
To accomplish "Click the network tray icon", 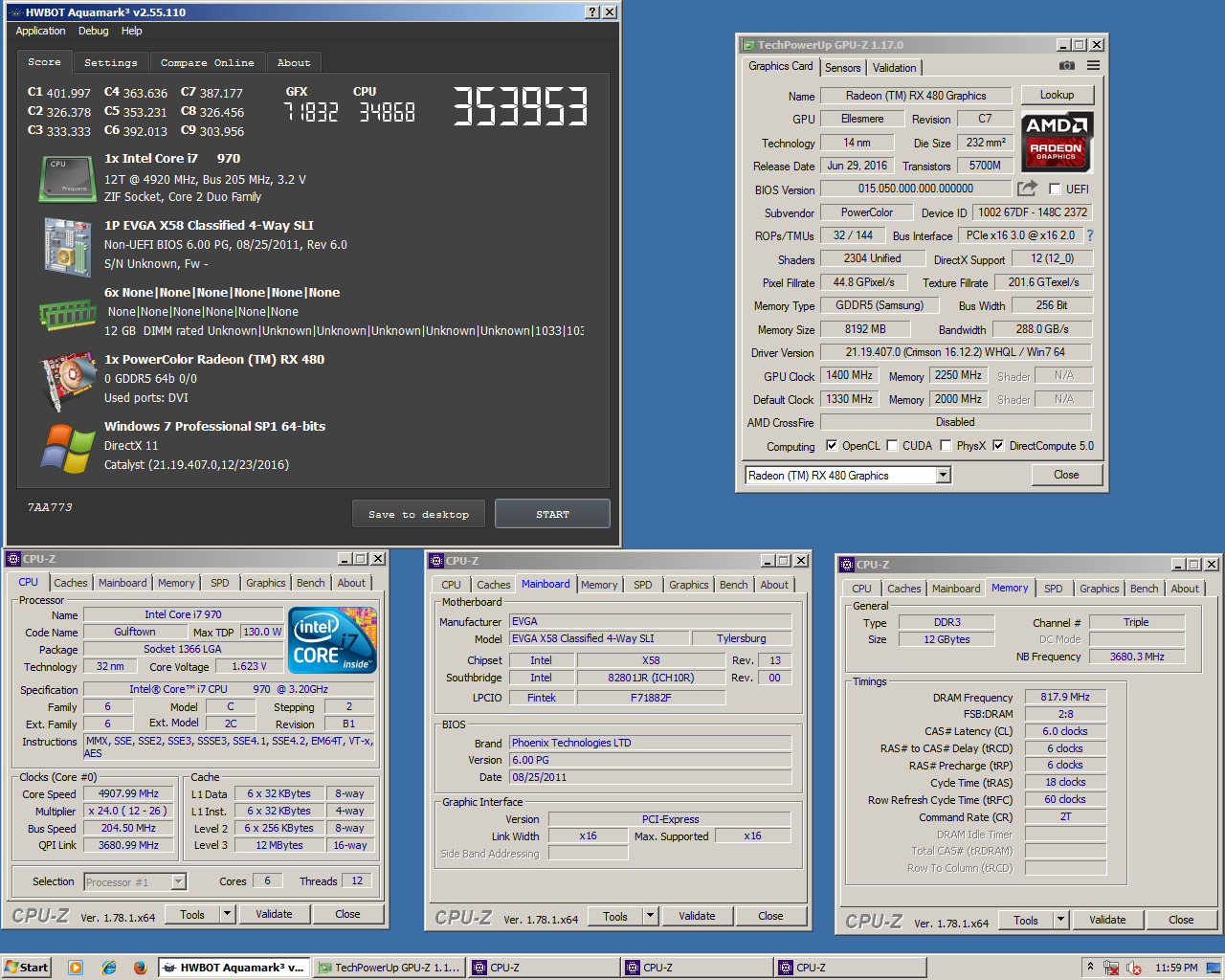I will pos(1111,968).
